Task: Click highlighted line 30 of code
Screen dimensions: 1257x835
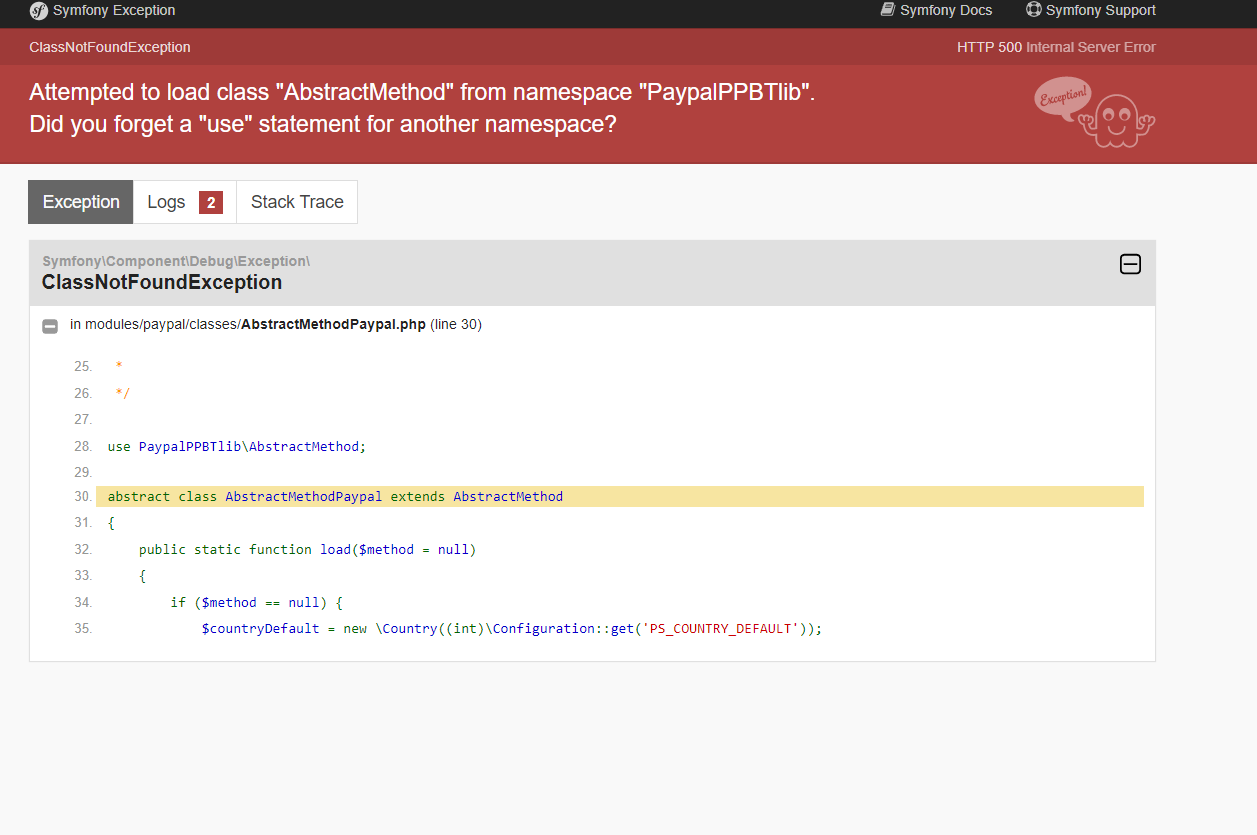Action: tap(619, 497)
